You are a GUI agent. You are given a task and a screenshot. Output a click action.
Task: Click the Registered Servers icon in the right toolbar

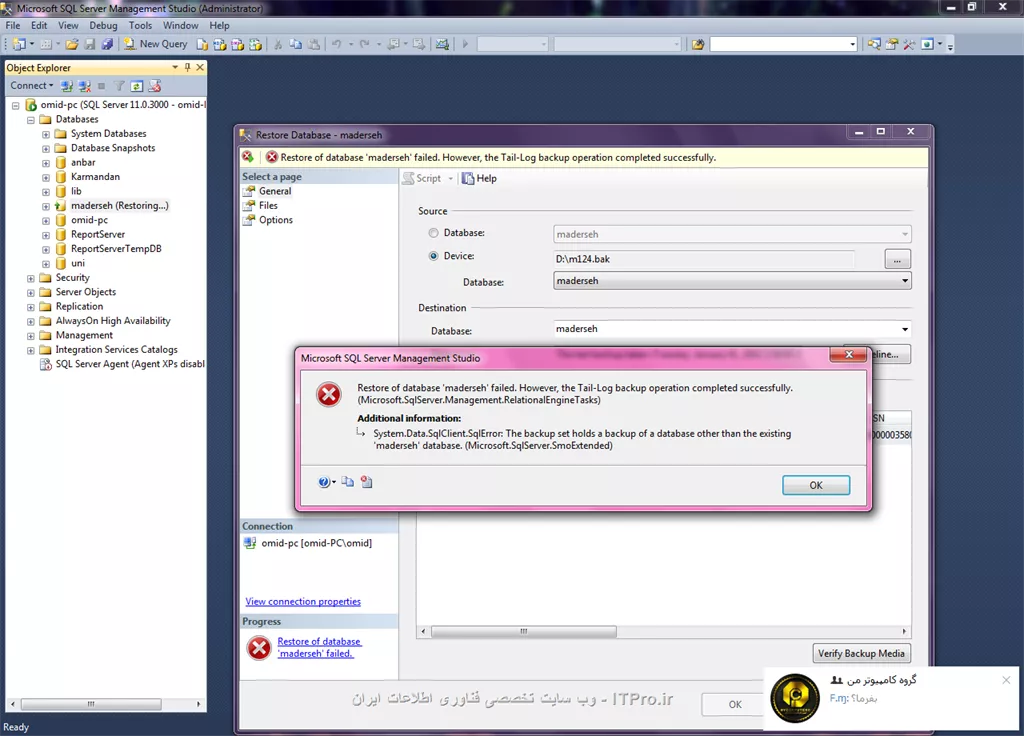point(874,44)
